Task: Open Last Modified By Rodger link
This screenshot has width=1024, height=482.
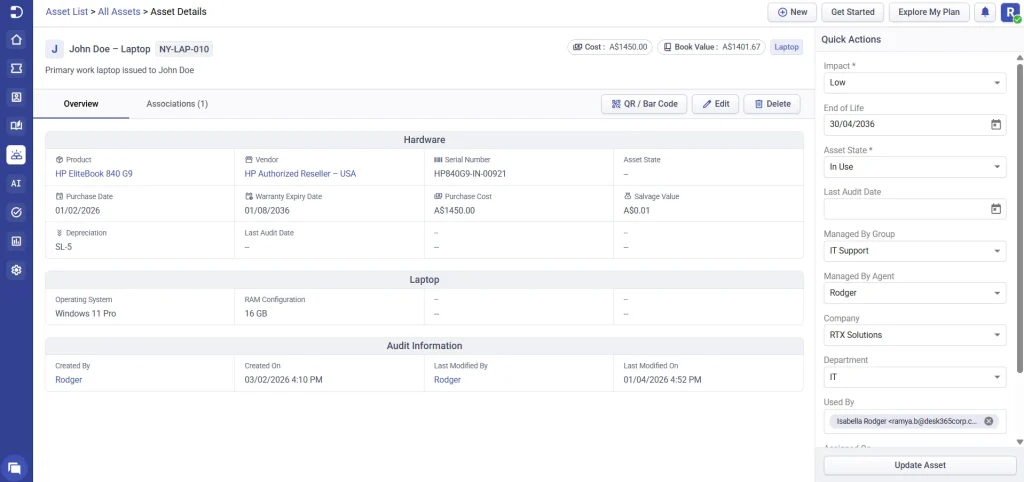Action: pos(447,379)
